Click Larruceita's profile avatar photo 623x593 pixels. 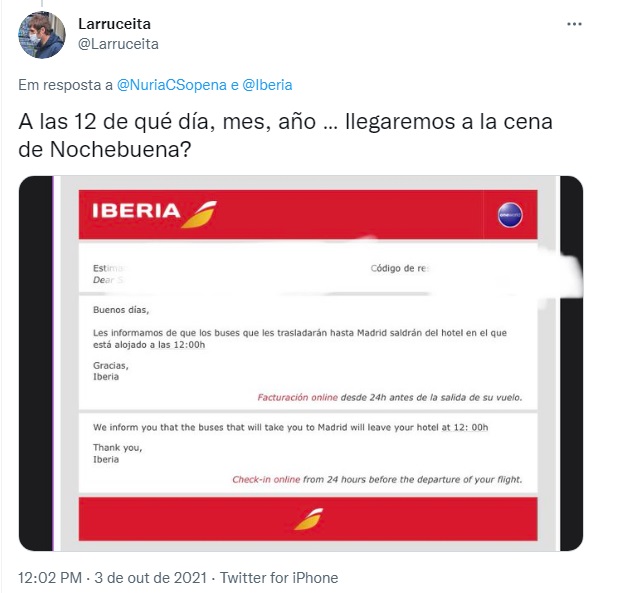tap(42, 35)
